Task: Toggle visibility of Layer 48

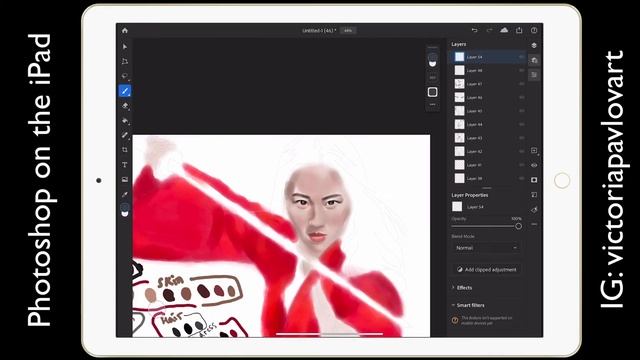Action: pyautogui.click(x=521, y=71)
